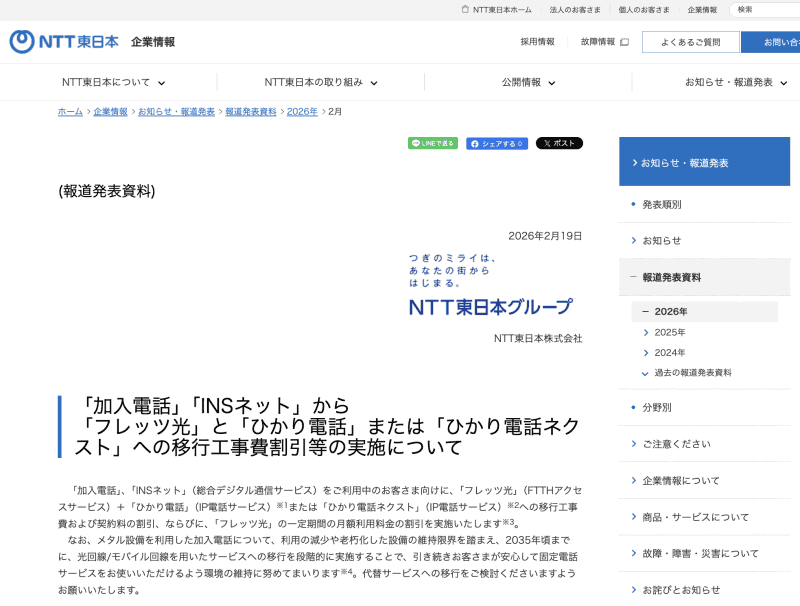Image resolution: width=800 pixels, height=606 pixels.
Task: Open 故障情報 link
Action: tap(598, 42)
